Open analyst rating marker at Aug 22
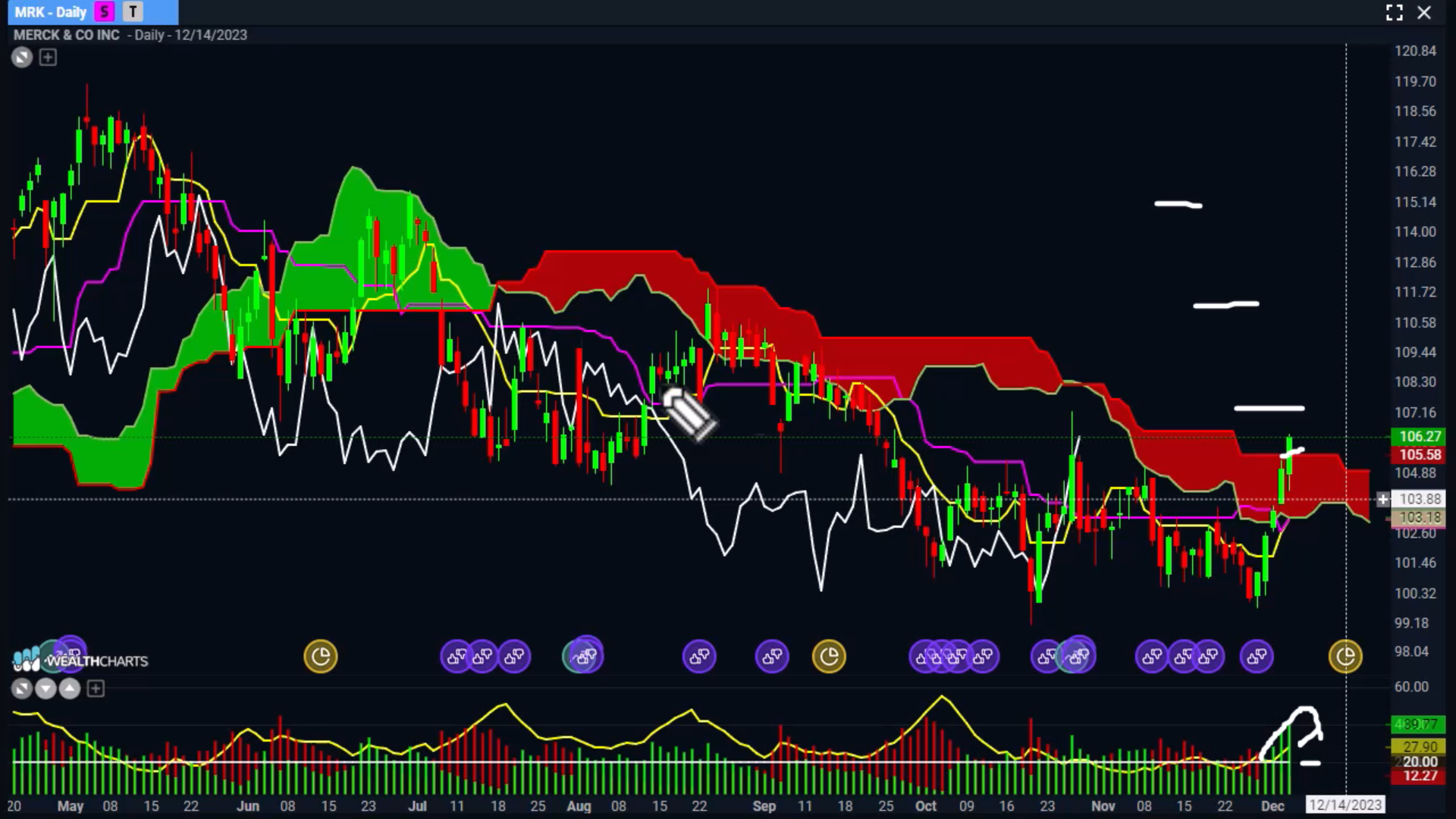The image size is (1456, 819). pos(699,656)
